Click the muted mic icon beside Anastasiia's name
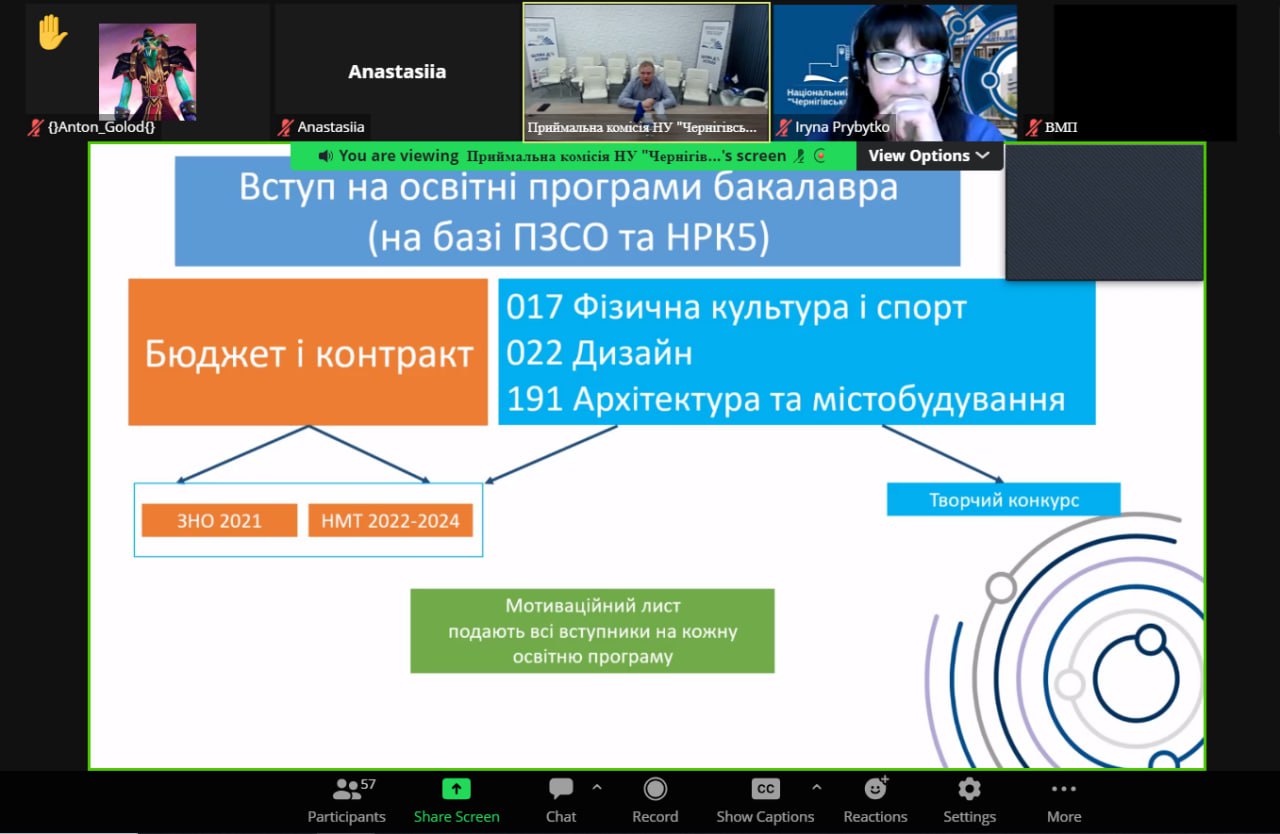Screen dimensions: 1280x834 point(286,127)
